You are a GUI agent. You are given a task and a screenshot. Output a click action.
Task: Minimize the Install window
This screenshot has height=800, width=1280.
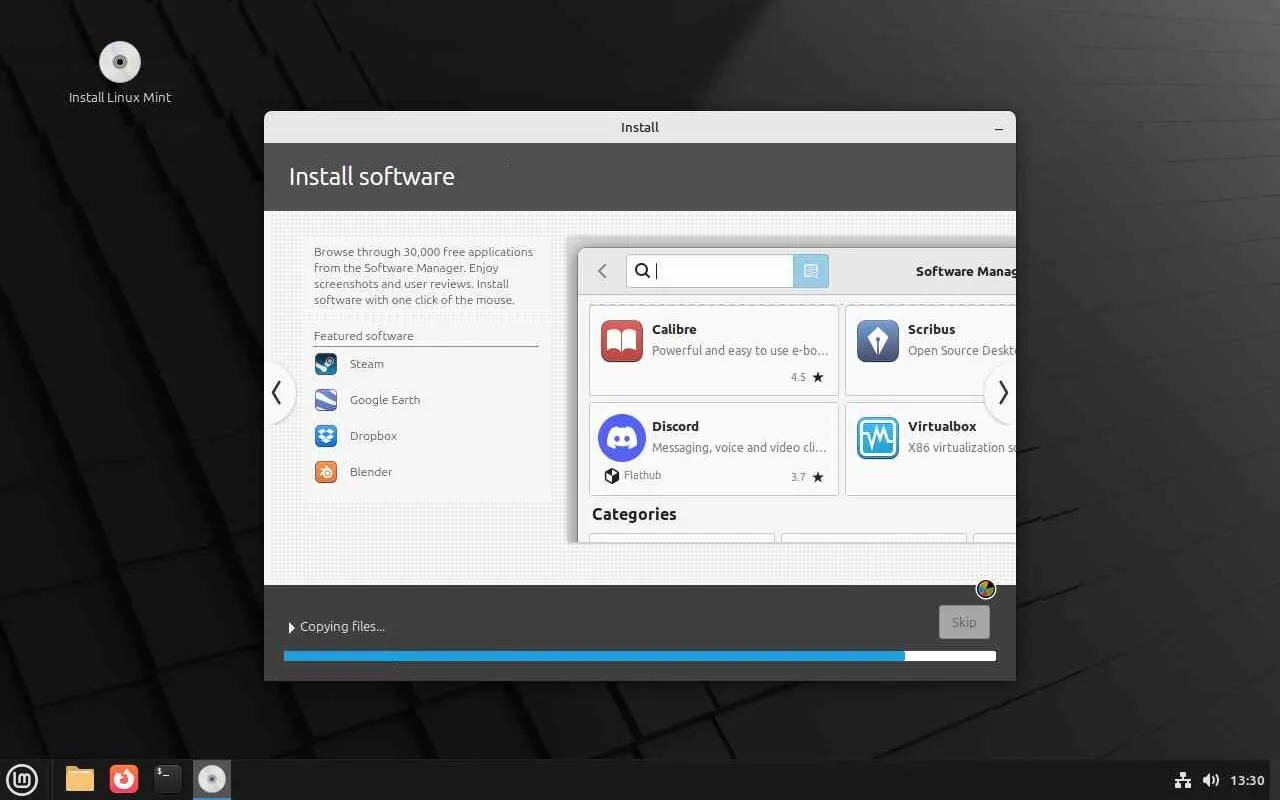click(x=999, y=128)
